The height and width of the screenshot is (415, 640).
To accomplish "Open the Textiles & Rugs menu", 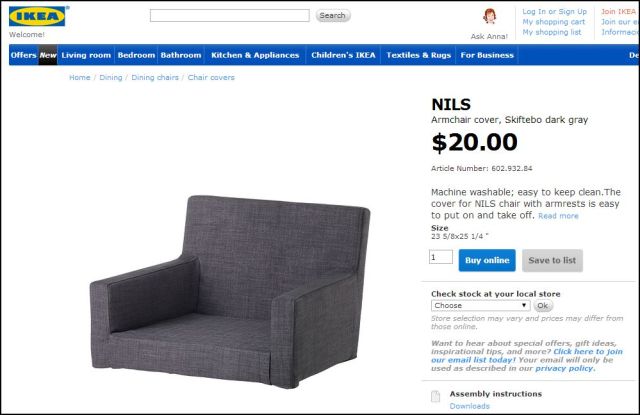I will (418, 55).
